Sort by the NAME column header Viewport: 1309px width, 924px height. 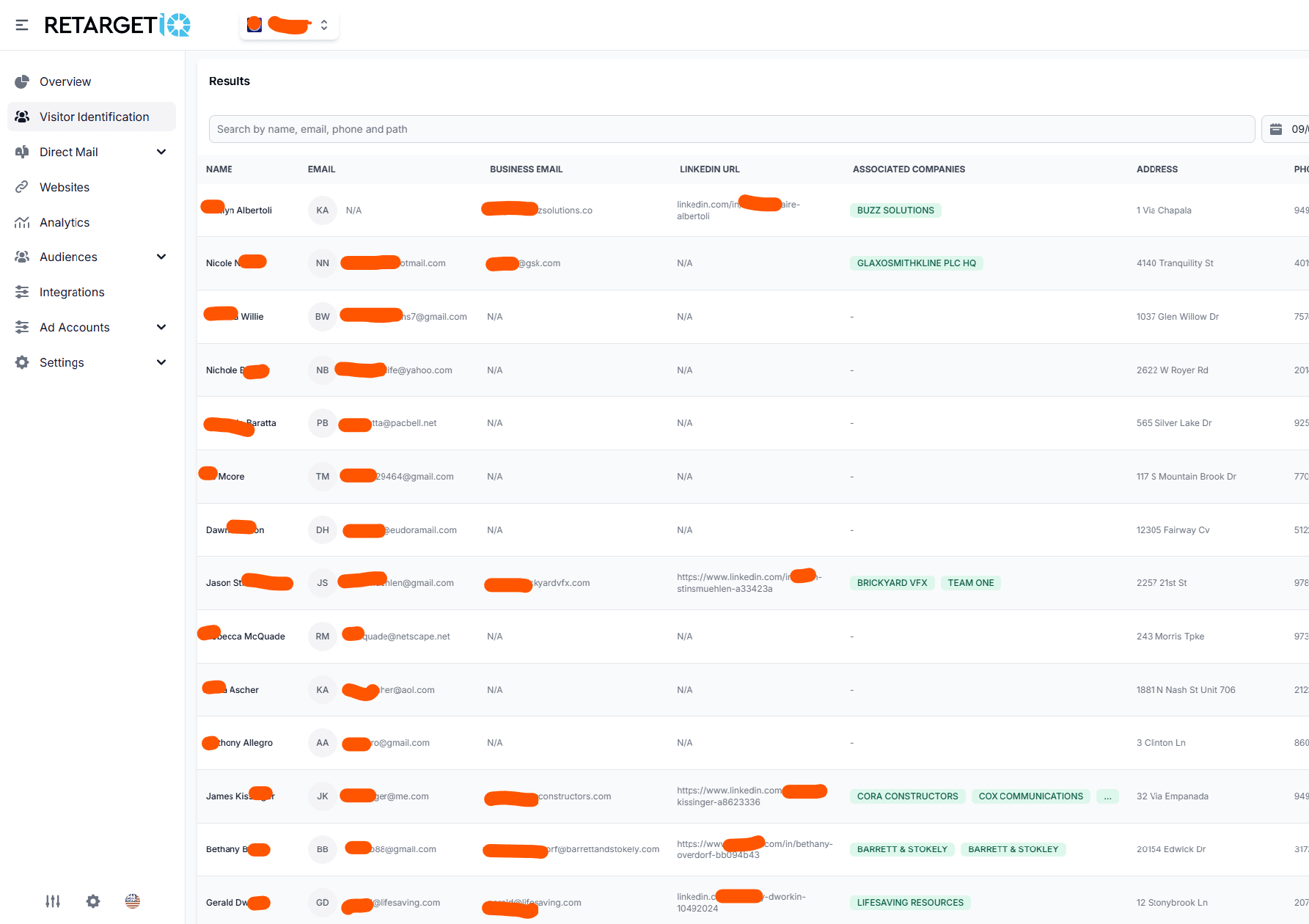pyautogui.click(x=219, y=169)
